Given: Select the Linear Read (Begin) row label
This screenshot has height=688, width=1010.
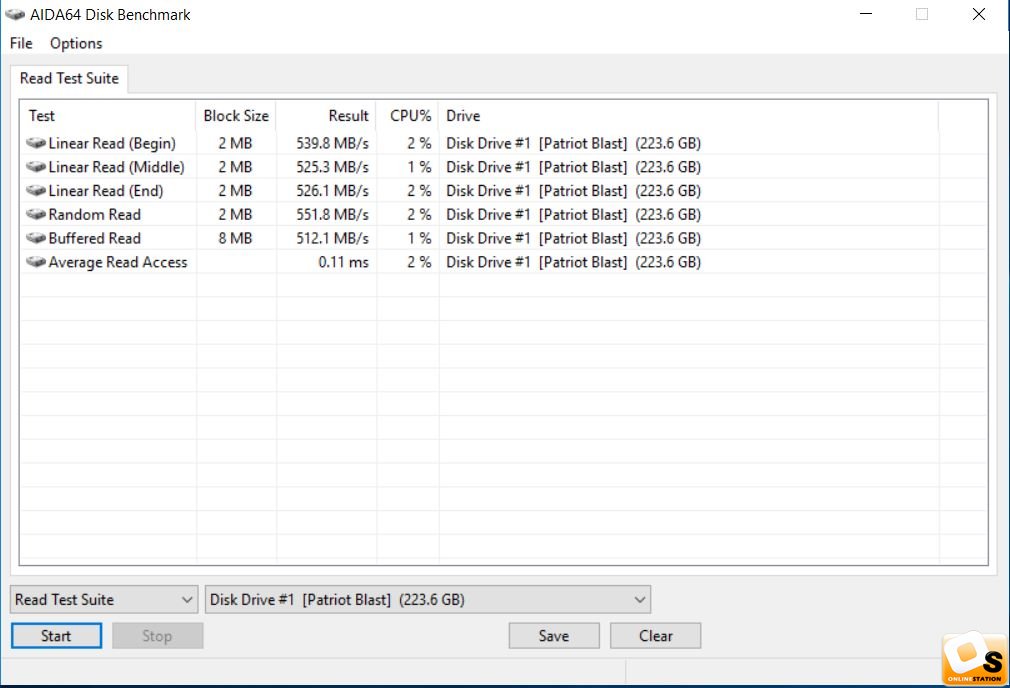Looking at the screenshot, I should (112, 143).
